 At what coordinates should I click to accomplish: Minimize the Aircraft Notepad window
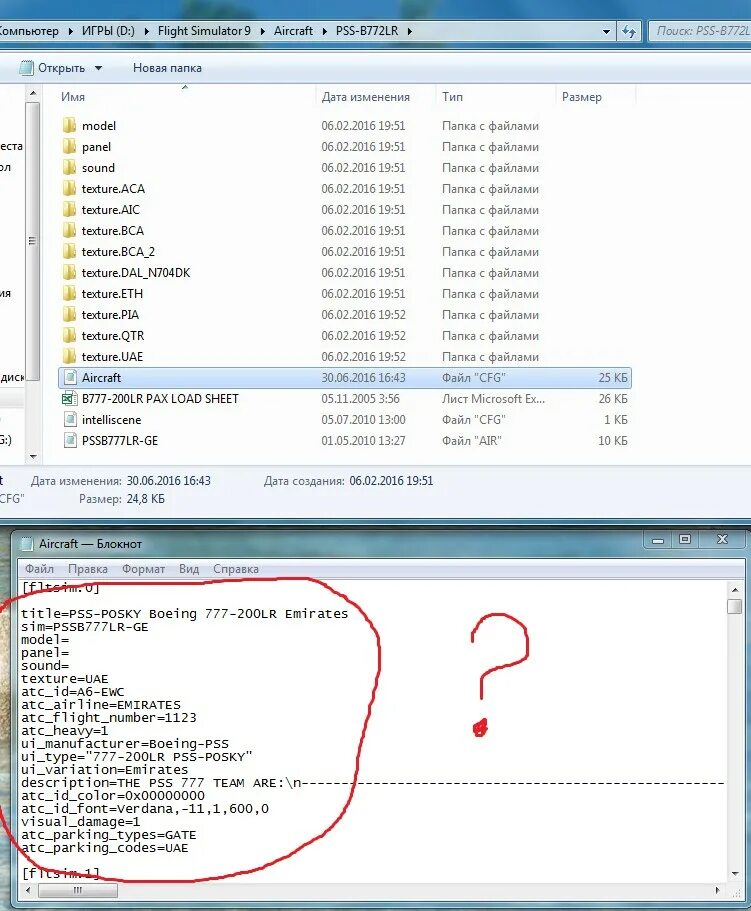(x=657, y=540)
